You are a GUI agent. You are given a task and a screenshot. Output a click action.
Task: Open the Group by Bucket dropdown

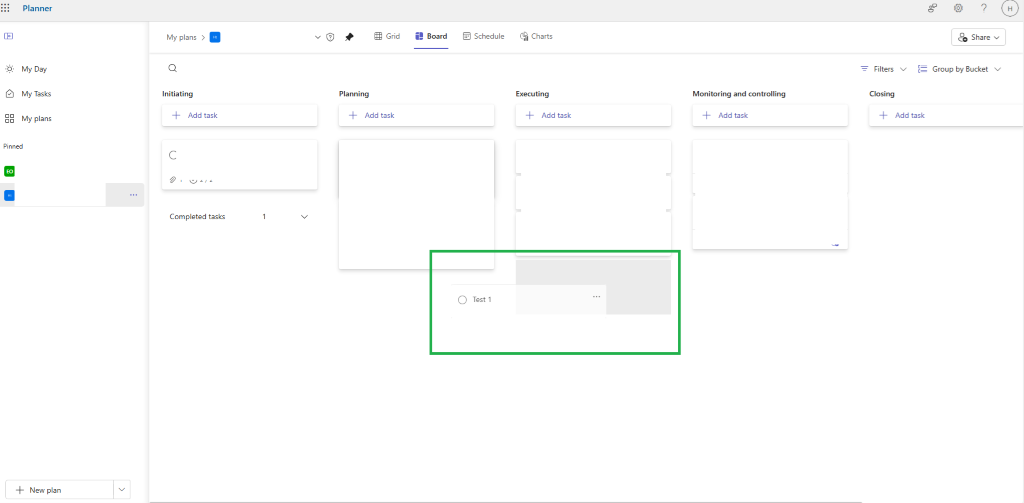[959, 69]
